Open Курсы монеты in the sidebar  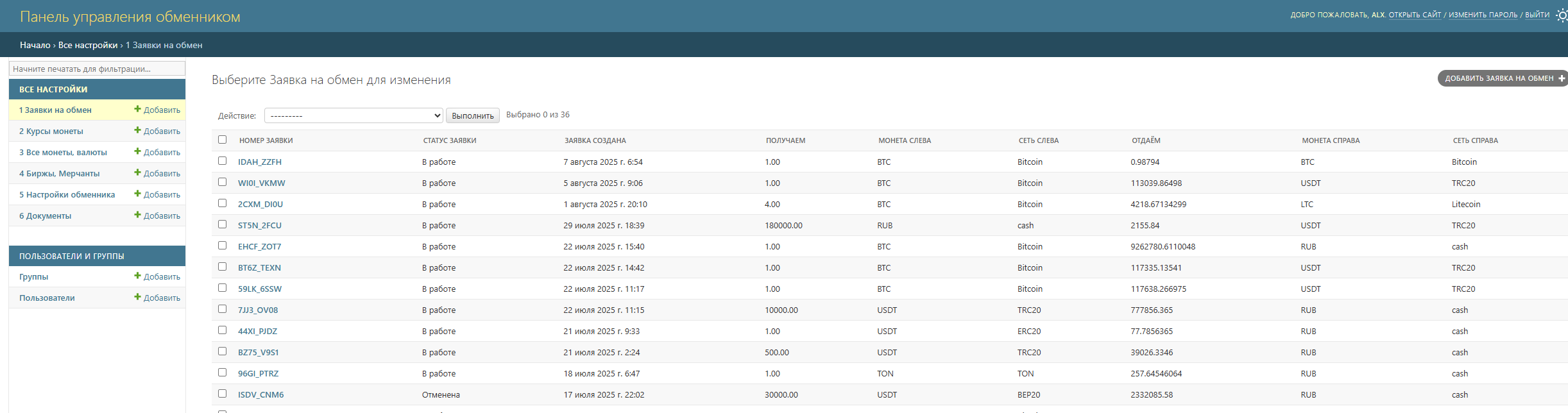coord(51,131)
